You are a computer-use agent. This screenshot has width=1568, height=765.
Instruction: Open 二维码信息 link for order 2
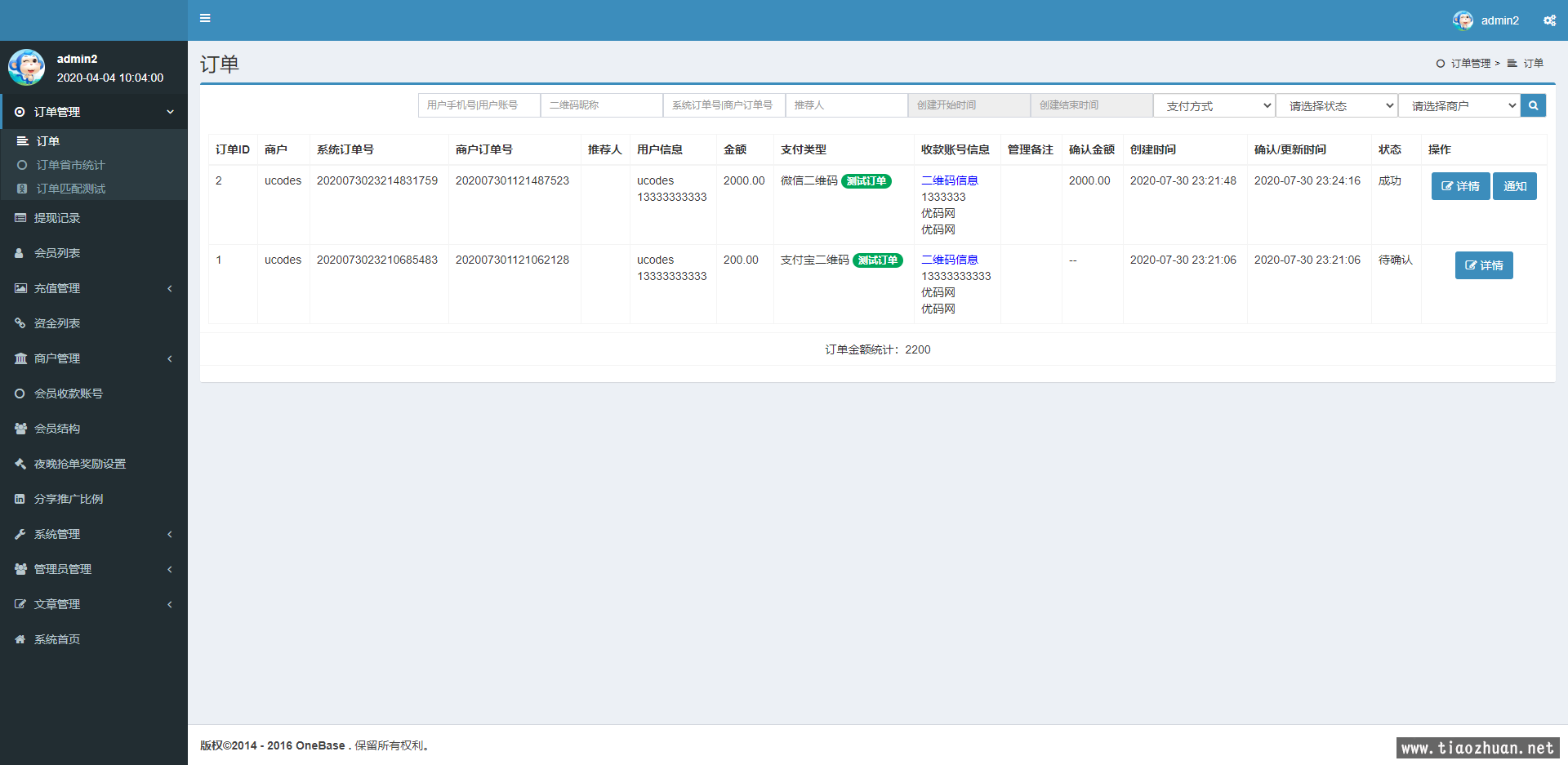950,180
